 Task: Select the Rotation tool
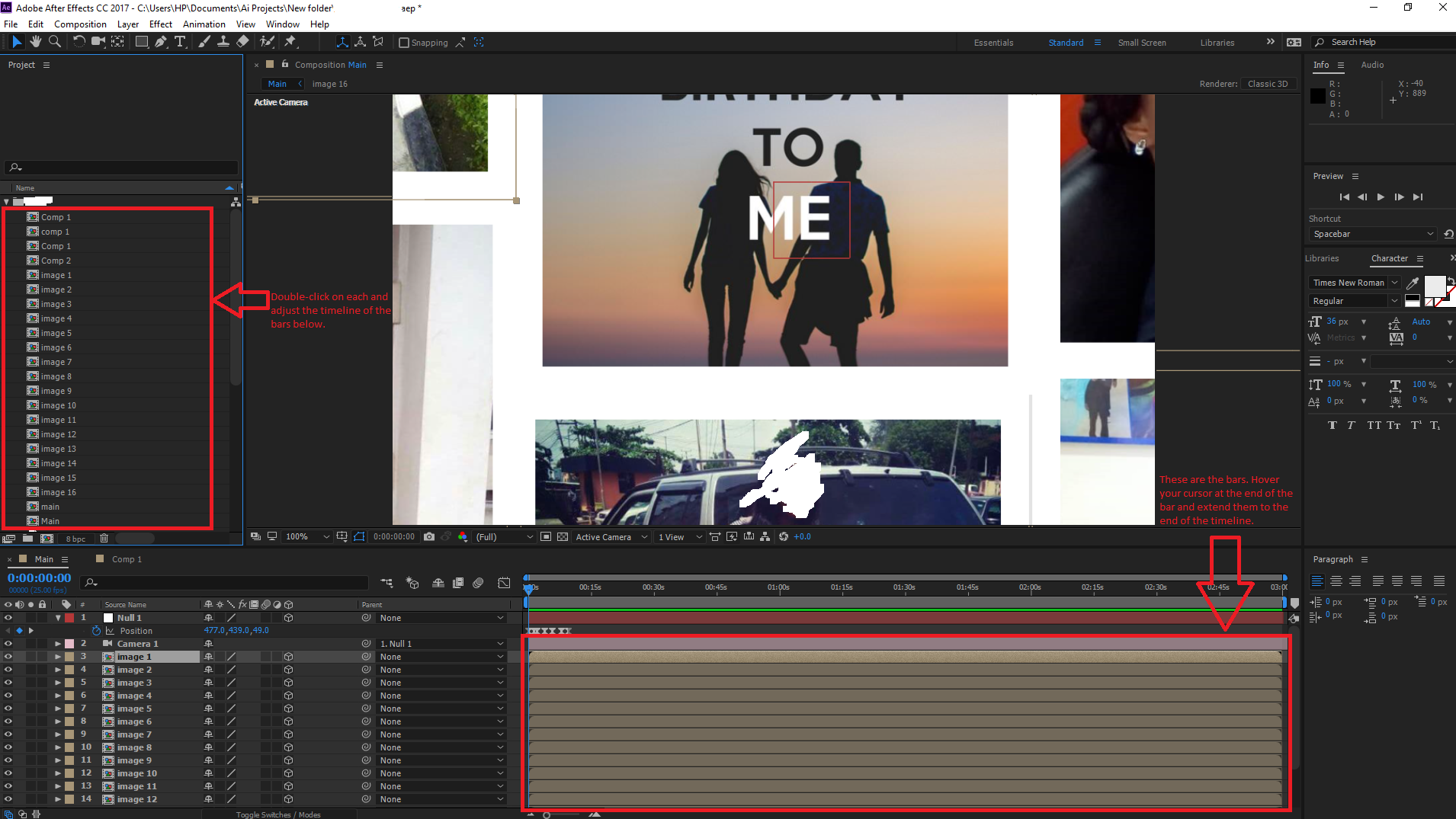[x=79, y=42]
